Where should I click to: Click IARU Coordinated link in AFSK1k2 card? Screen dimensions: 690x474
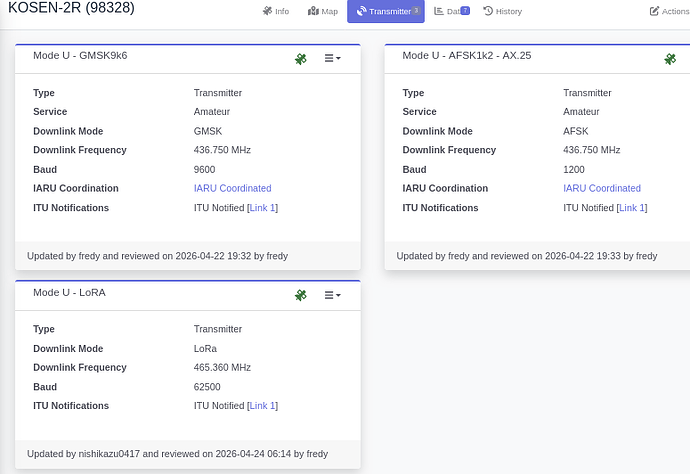tap(602, 188)
